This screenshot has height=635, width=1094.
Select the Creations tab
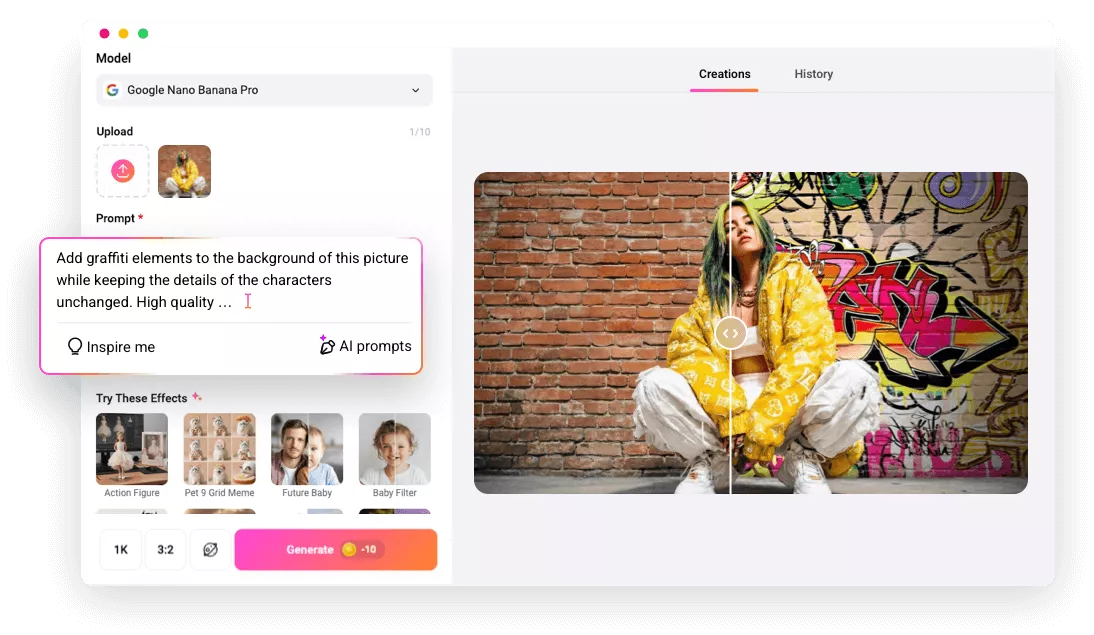coord(724,74)
